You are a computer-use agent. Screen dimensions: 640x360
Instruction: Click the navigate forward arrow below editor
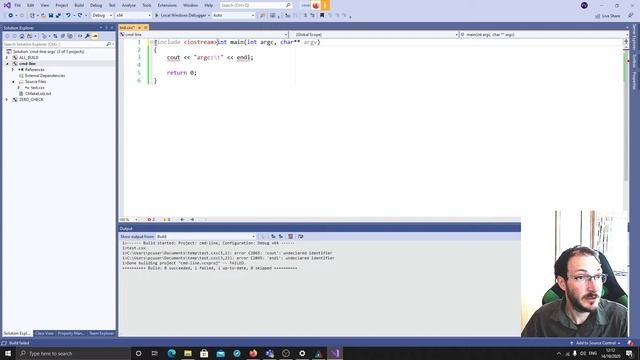192,220
